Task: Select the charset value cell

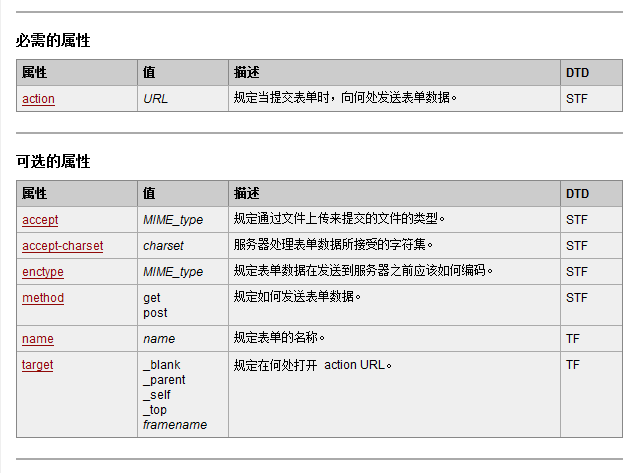Action: (x=163, y=246)
